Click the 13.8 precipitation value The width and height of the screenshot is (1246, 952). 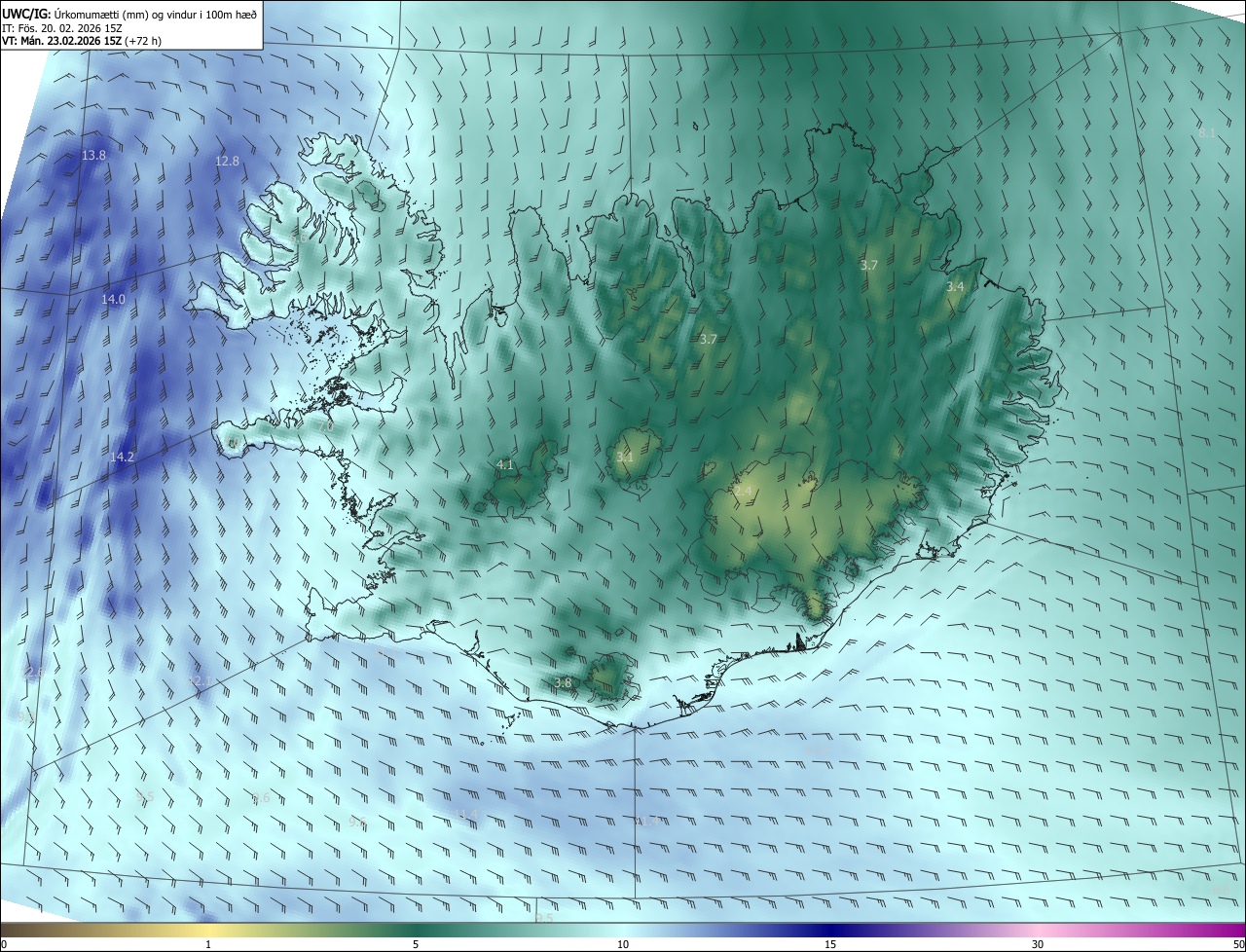tap(93, 156)
